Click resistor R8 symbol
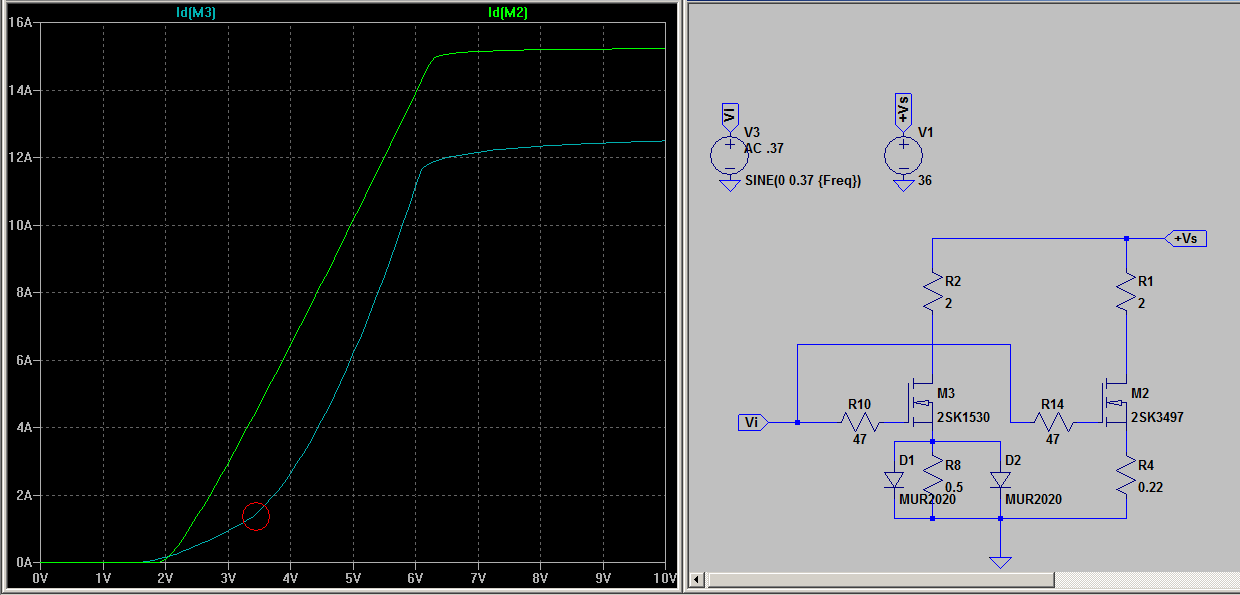The image size is (1240, 595). [932, 475]
